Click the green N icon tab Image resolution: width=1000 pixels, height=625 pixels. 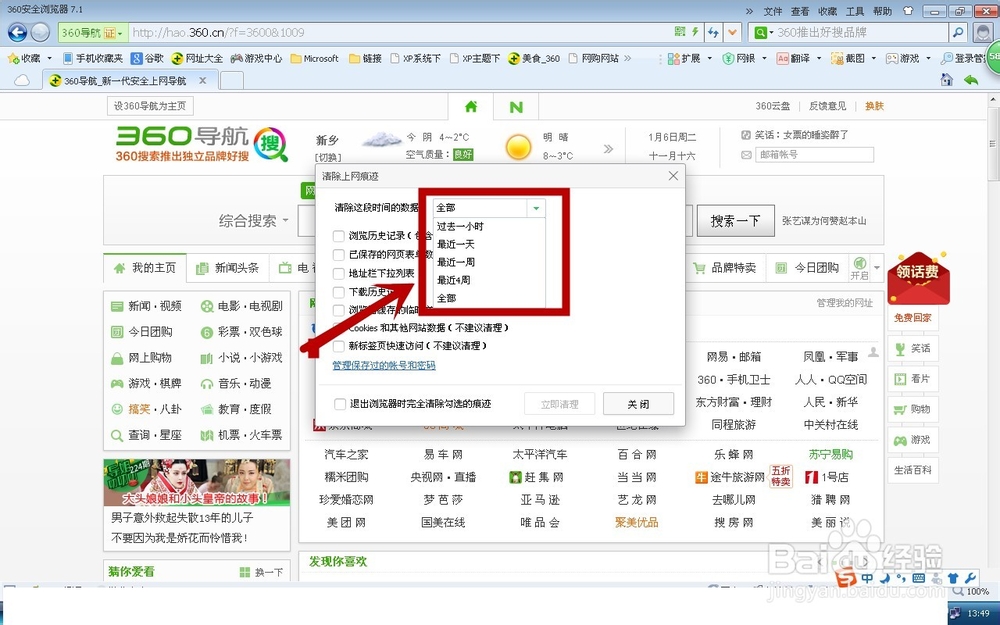pos(516,107)
